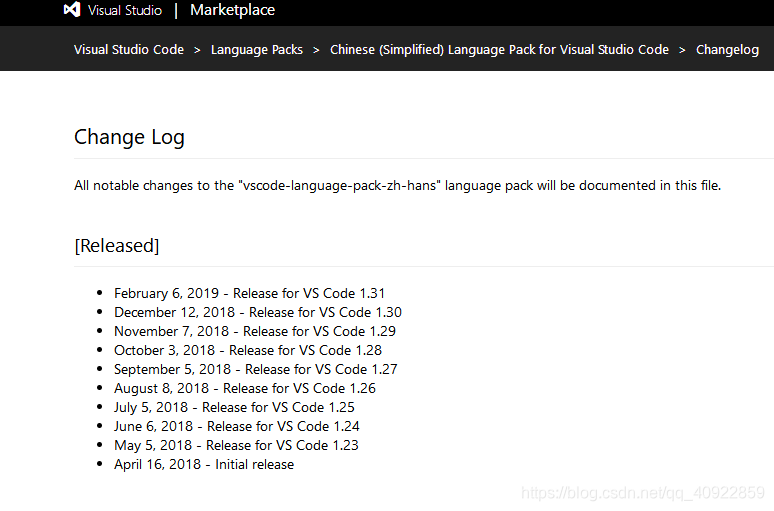Click the VS Code 1.26 release entry

pos(245,389)
